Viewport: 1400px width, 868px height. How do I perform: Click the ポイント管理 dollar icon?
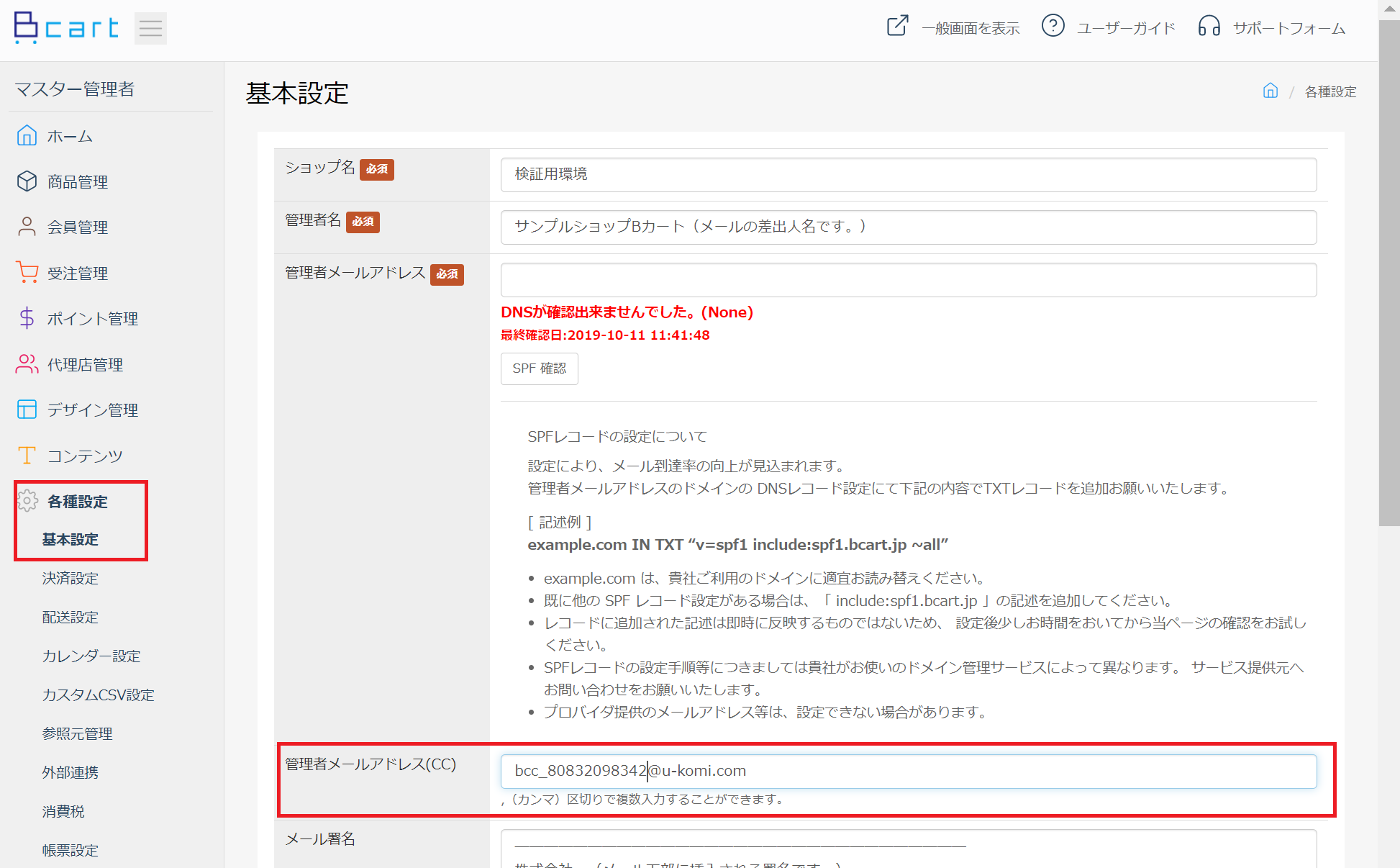point(27,318)
